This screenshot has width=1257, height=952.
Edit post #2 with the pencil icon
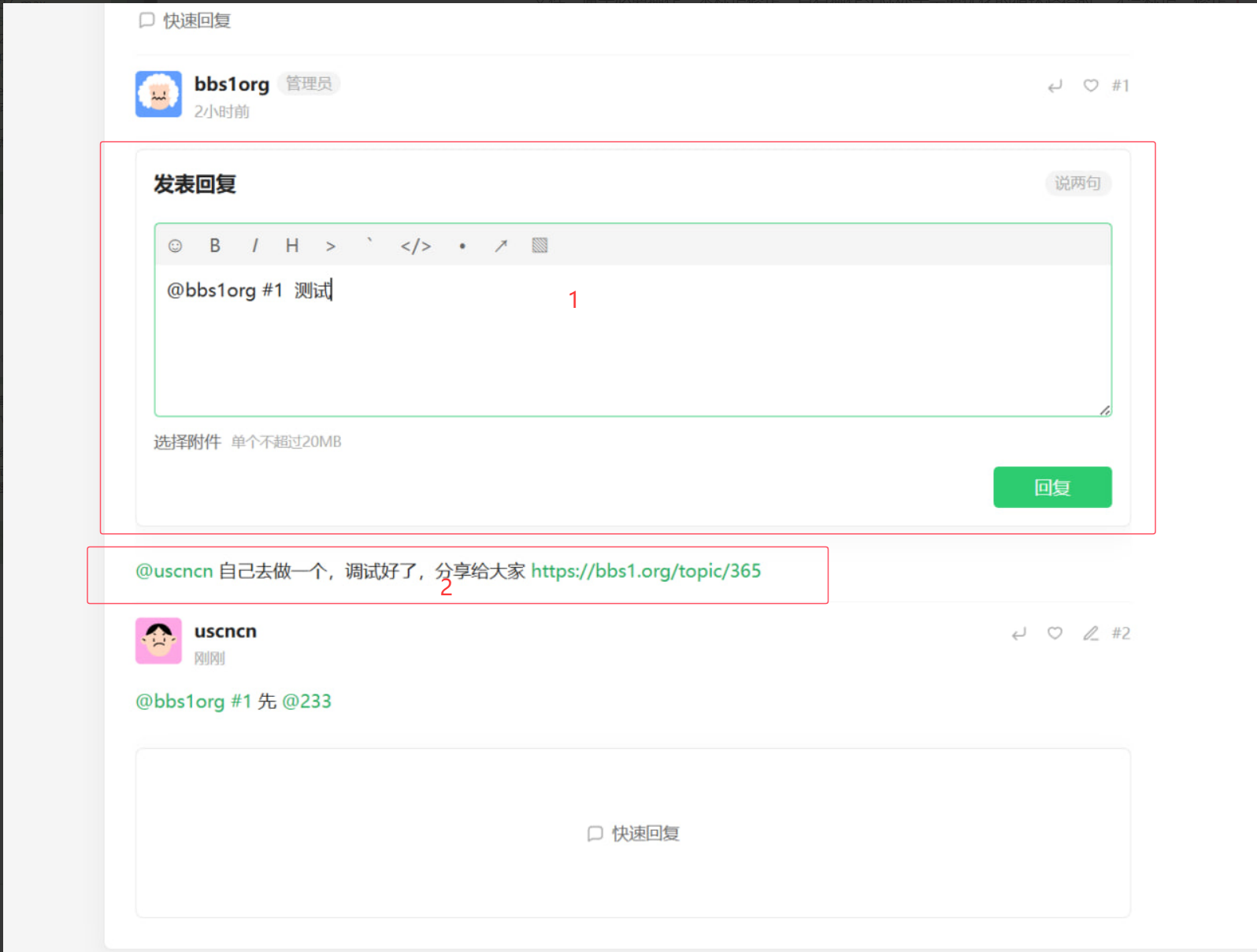click(x=1091, y=633)
